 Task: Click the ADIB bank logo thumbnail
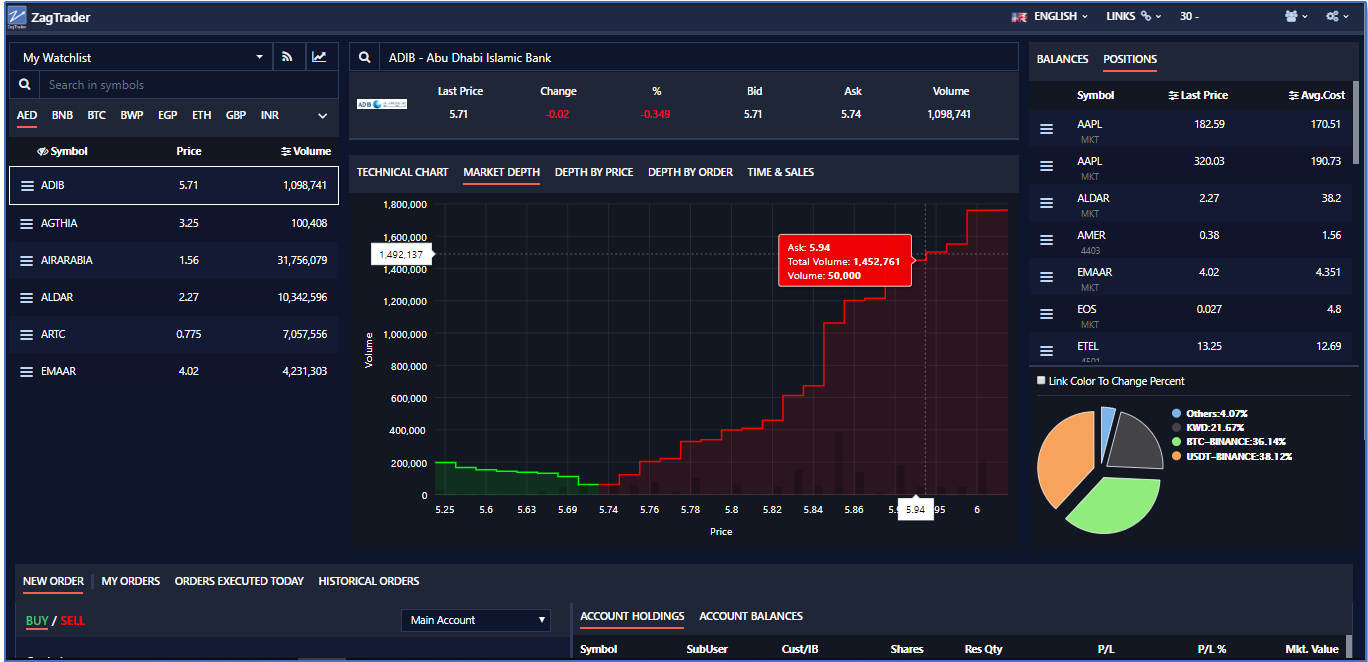click(x=382, y=104)
